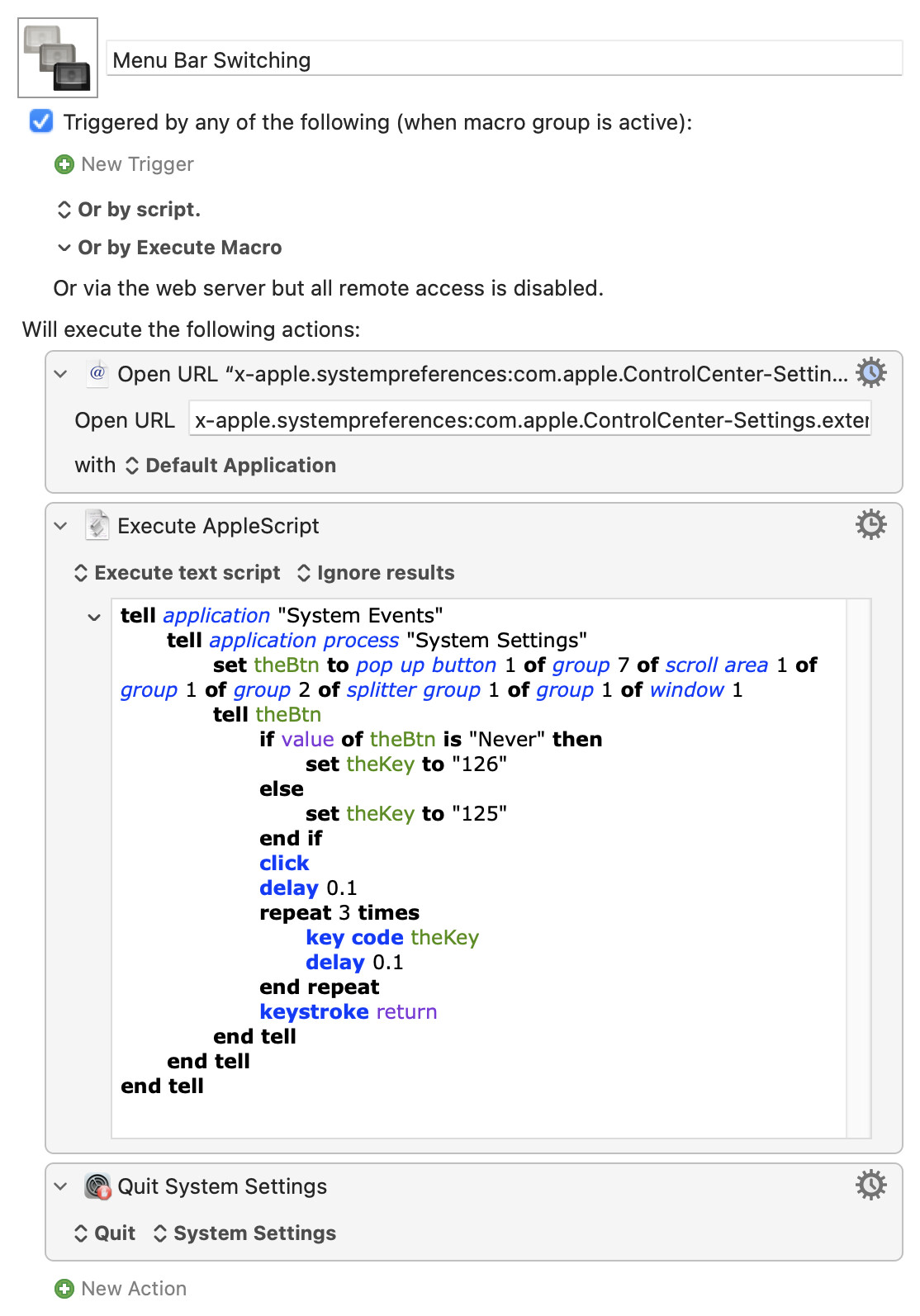
Task: Open the Execute text script popup
Action: point(178,573)
